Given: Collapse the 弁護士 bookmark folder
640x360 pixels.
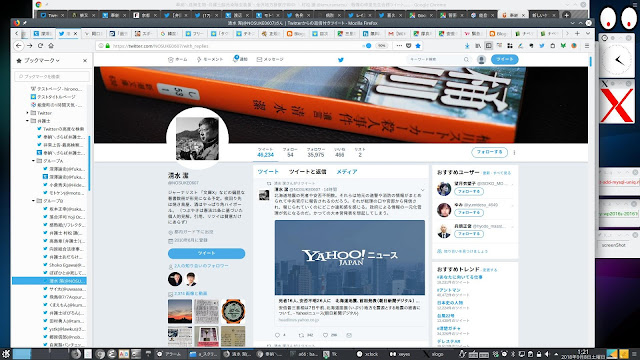Looking at the screenshot, I should pyautogui.click(x=27, y=121).
